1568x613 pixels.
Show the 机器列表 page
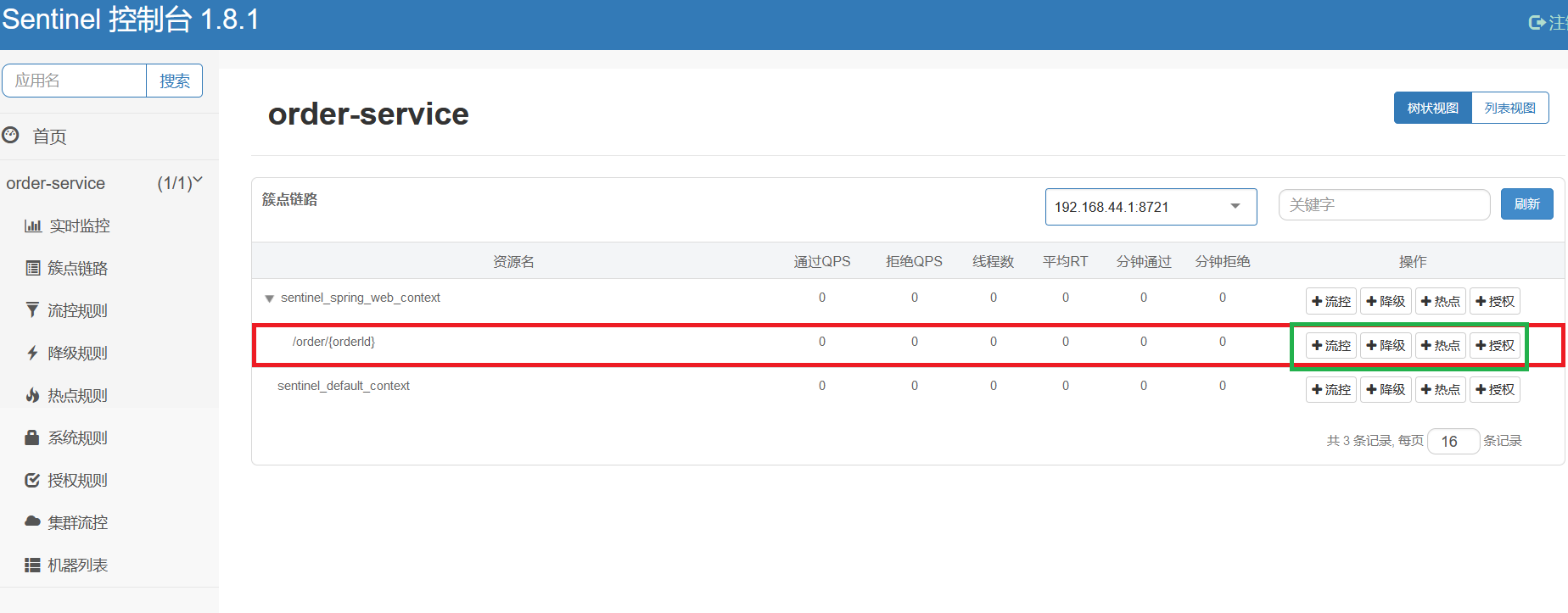78,565
